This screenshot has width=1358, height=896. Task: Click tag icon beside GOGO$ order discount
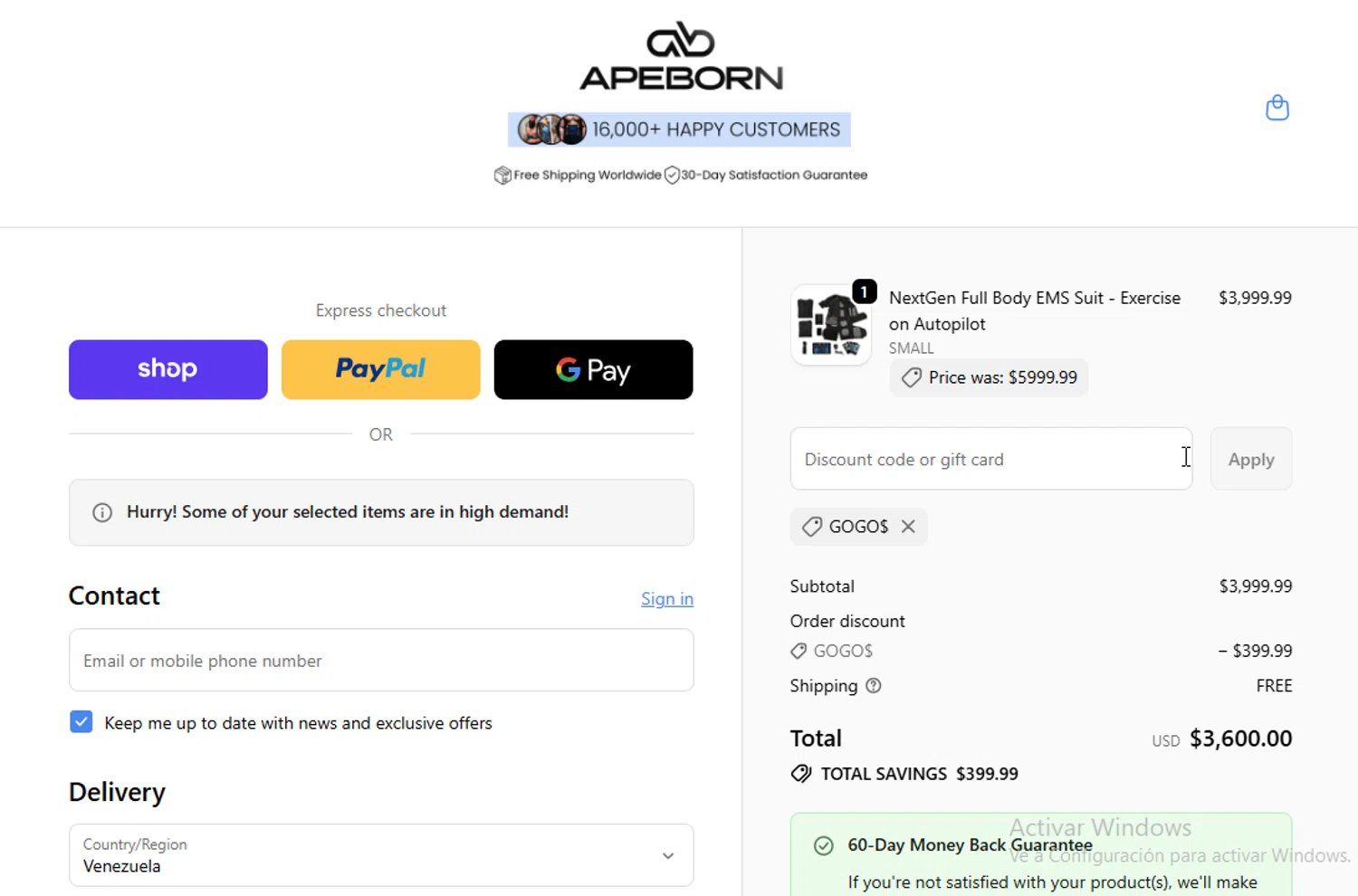pos(799,651)
